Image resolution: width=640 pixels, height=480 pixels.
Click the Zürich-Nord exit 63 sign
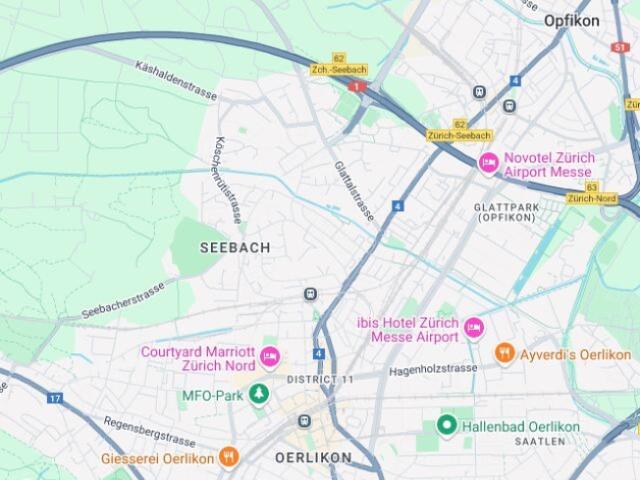[592, 193]
